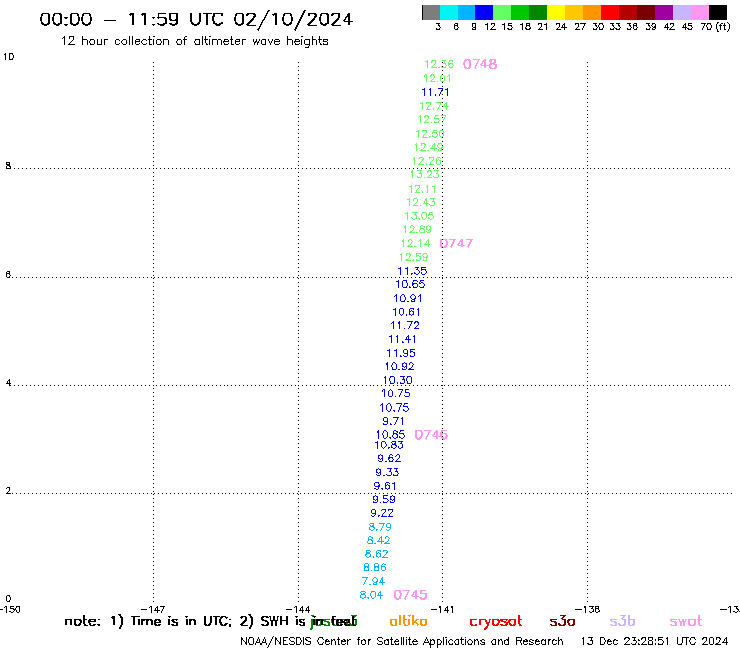The width and height of the screenshot is (740, 650).
Task: Select the 9.22 wave height value
Action: [x=382, y=513]
